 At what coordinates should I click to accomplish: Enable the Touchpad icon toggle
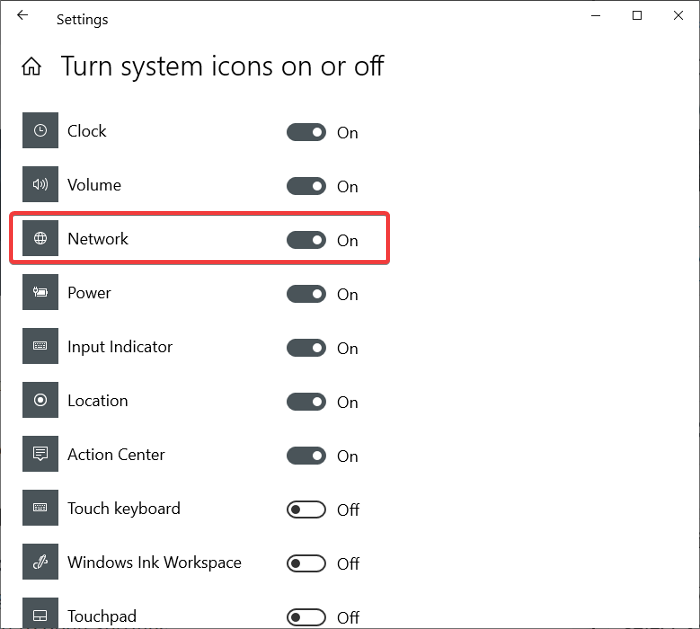coord(306,617)
